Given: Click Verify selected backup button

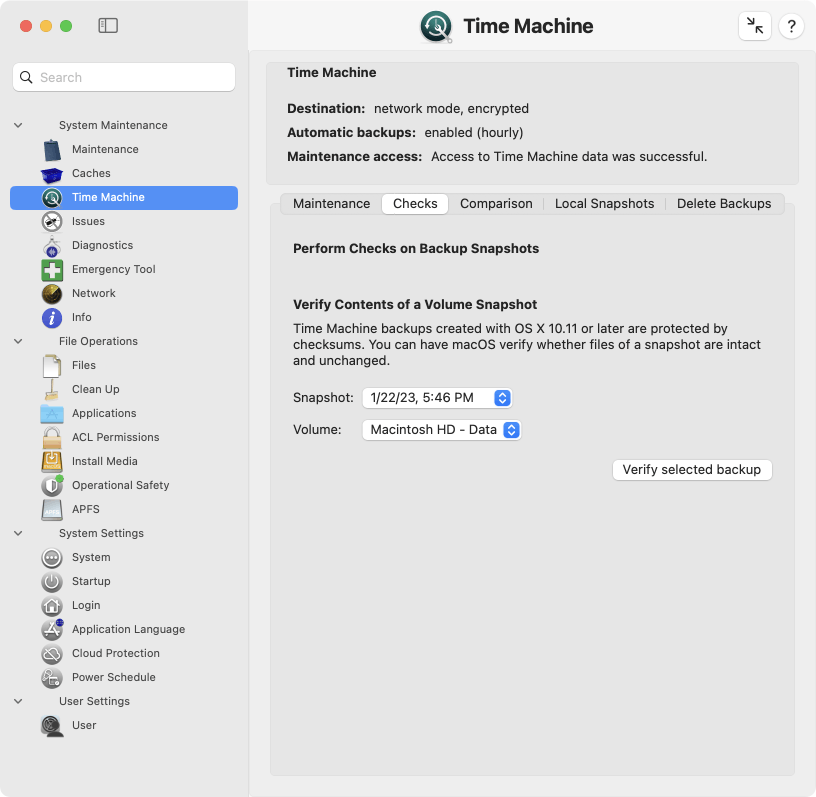Looking at the screenshot, I should coord(692,470).
